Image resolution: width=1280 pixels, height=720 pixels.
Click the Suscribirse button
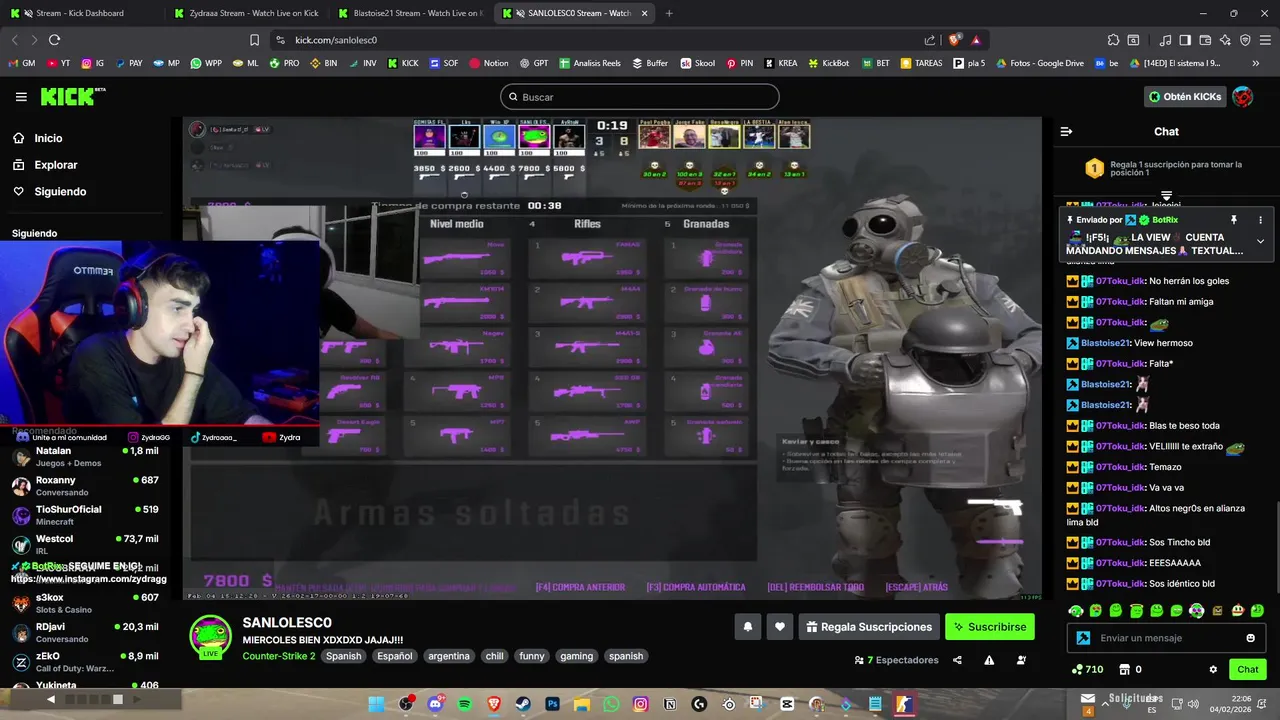pyautogui.click(x=990, y=627)
